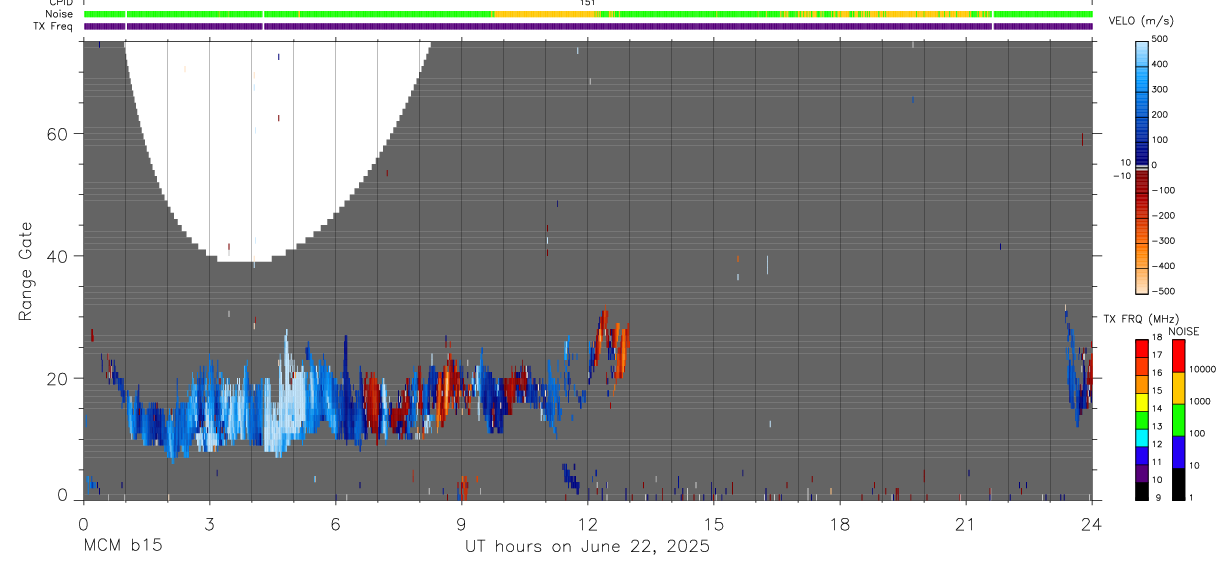Click the purple TX Freq strip

(588, 26)
